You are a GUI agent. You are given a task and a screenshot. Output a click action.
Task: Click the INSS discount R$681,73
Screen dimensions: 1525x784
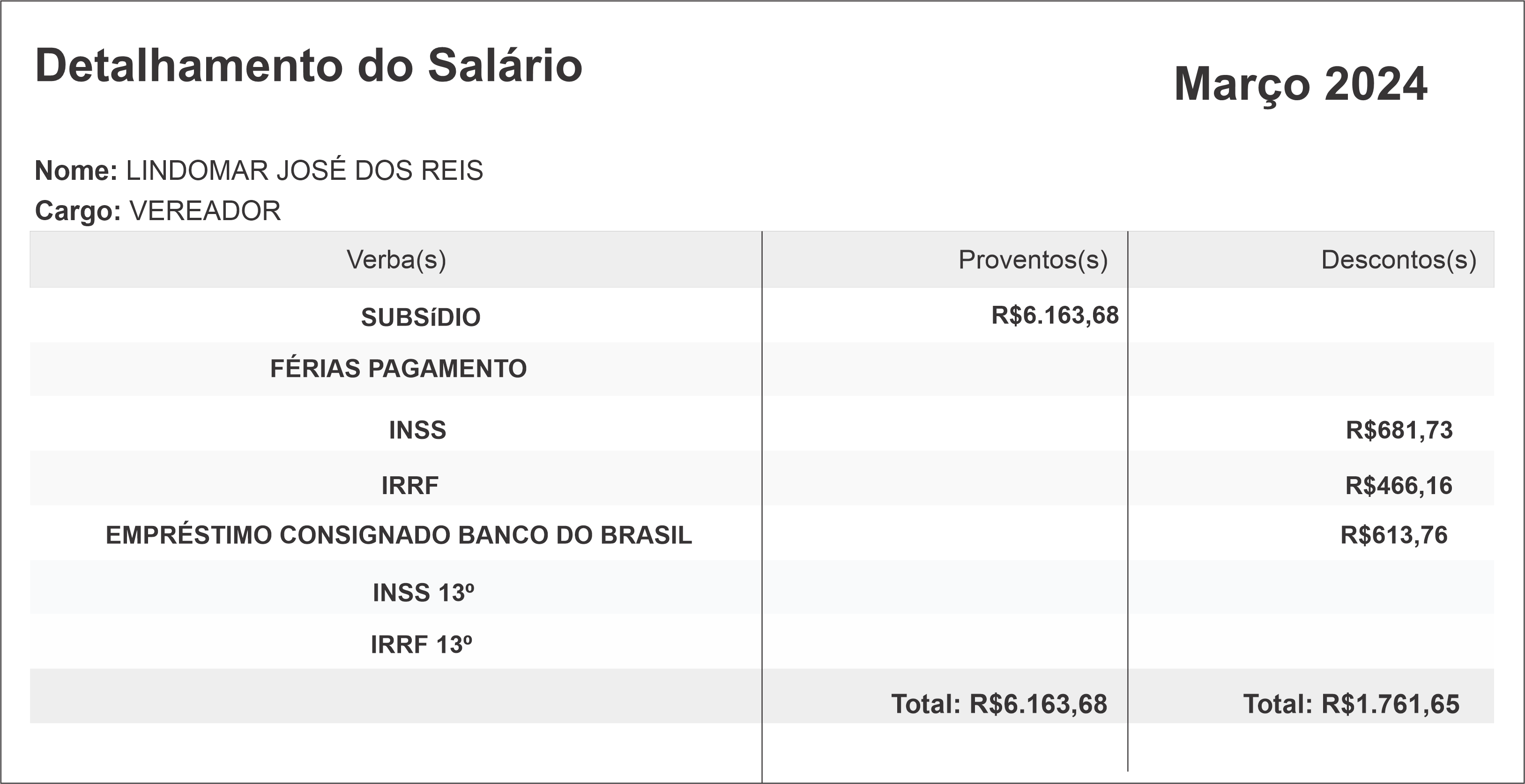[1399, 430]
